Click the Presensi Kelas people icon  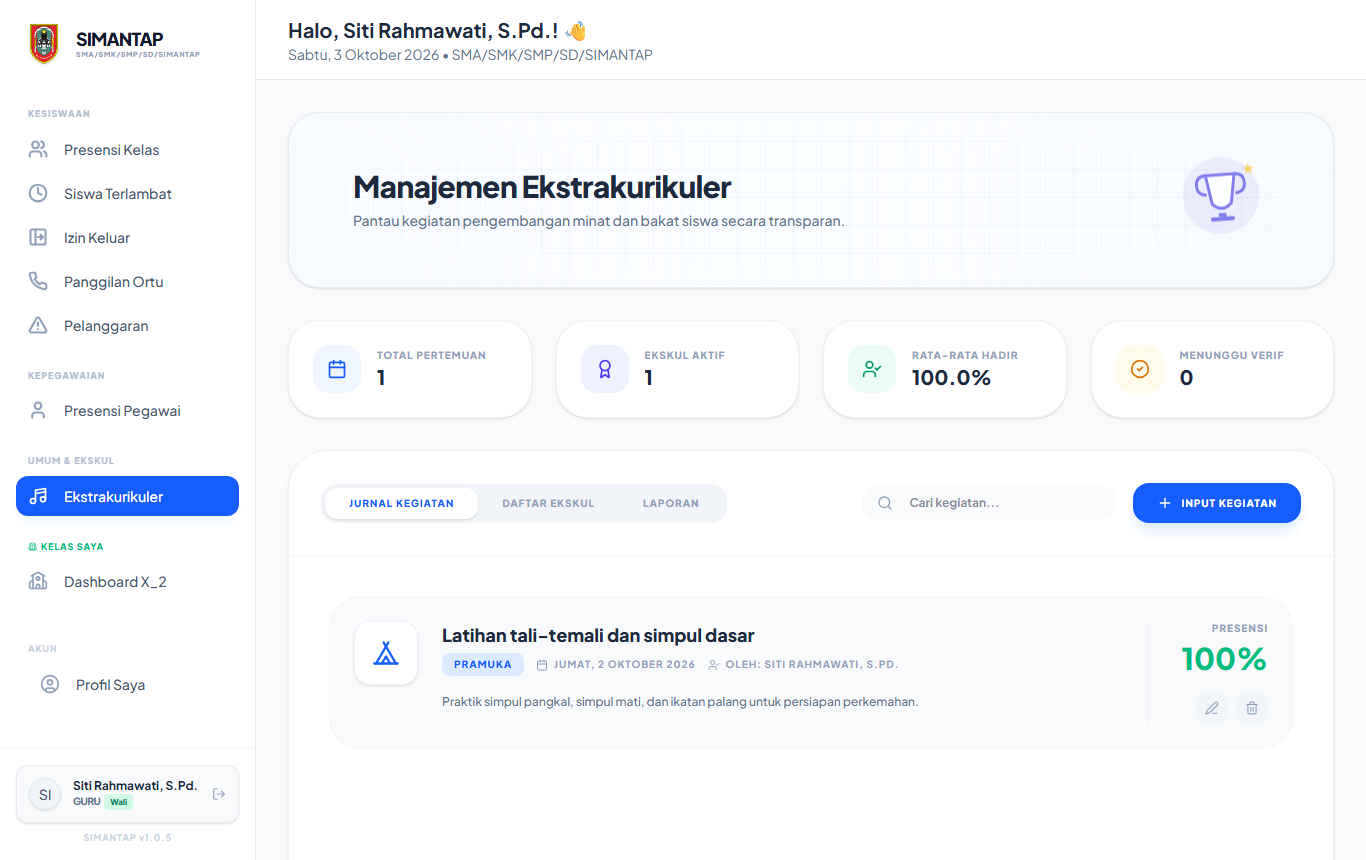click(x=38, y=150)
